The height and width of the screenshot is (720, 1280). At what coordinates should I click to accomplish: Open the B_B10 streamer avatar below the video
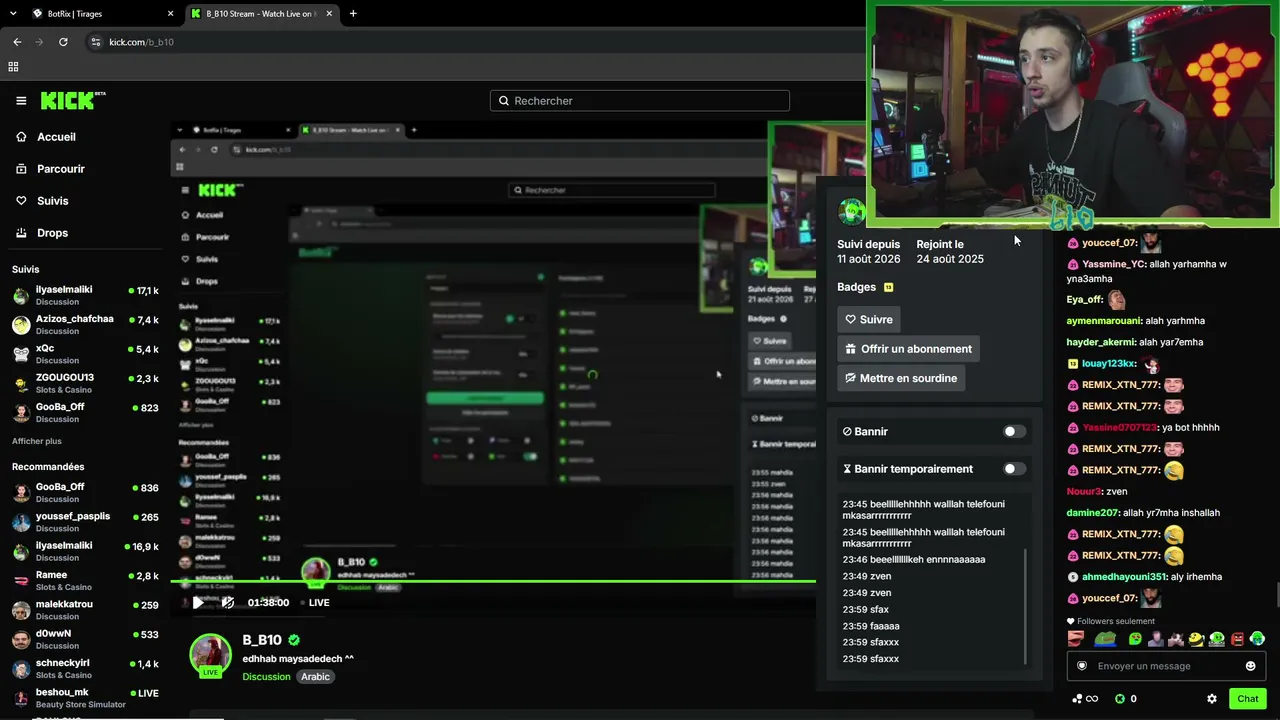pos(211,654)
